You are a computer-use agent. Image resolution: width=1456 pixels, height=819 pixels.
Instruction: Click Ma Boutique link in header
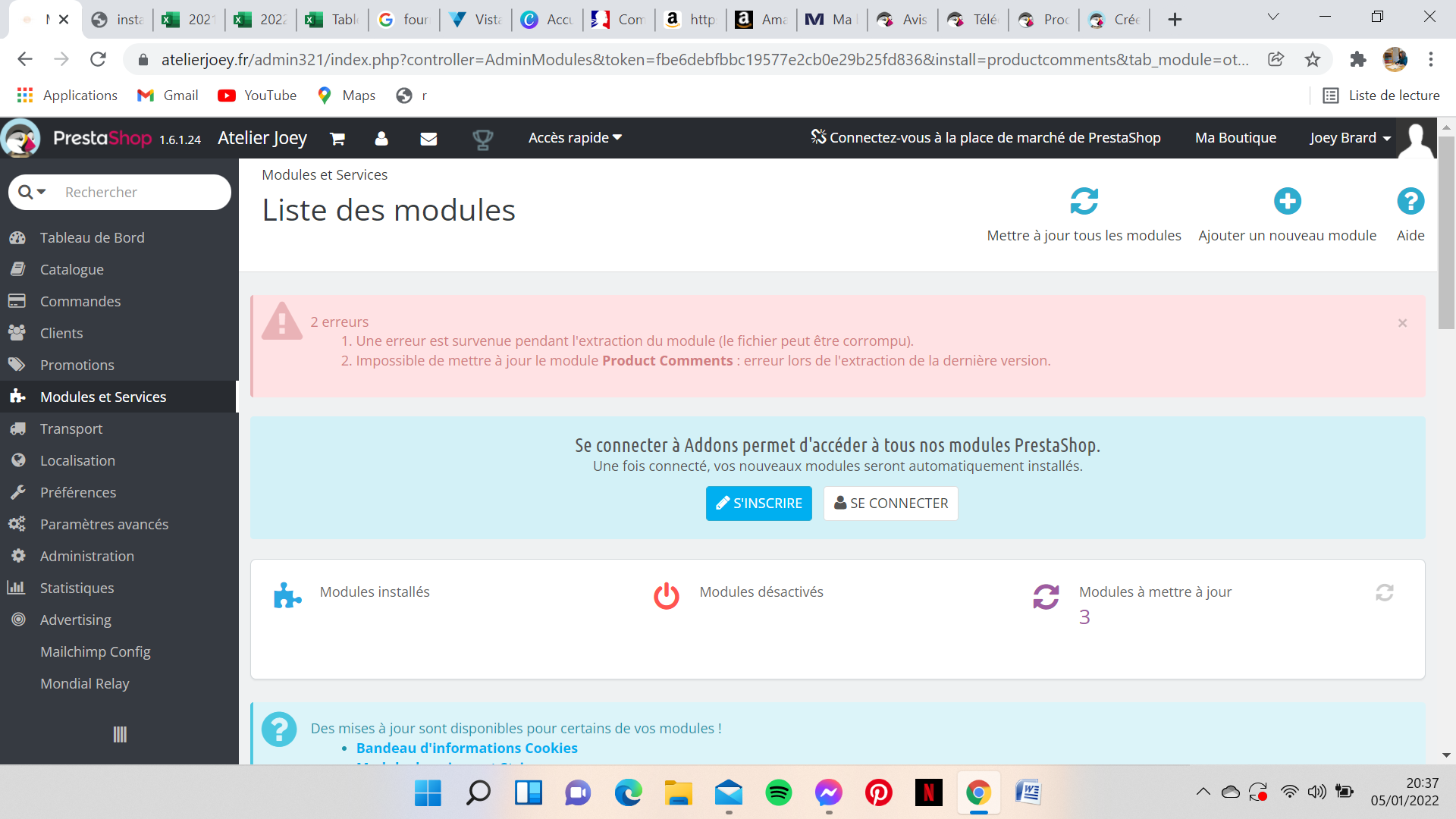[x=1235, y=138]
